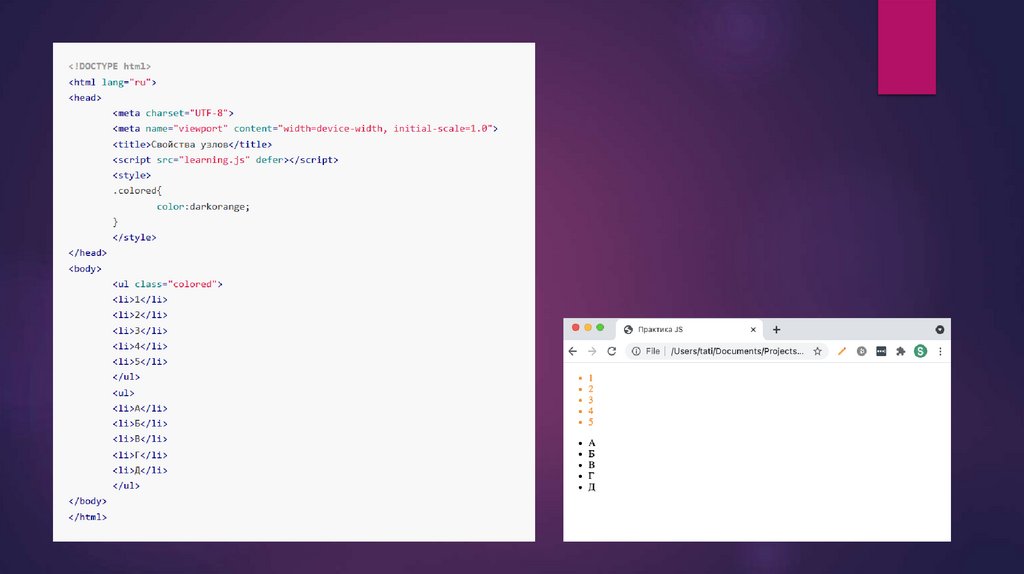Open the orange pencil extension
The width and height of the screenshot is (1024, 574).
click(842, 351)
